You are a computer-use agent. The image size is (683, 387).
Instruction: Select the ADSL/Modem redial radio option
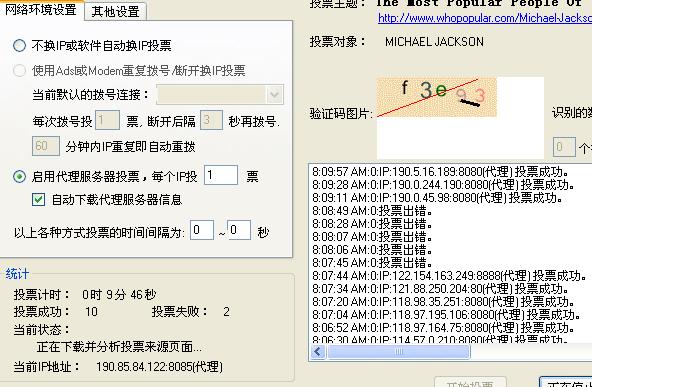coord(19,70)
